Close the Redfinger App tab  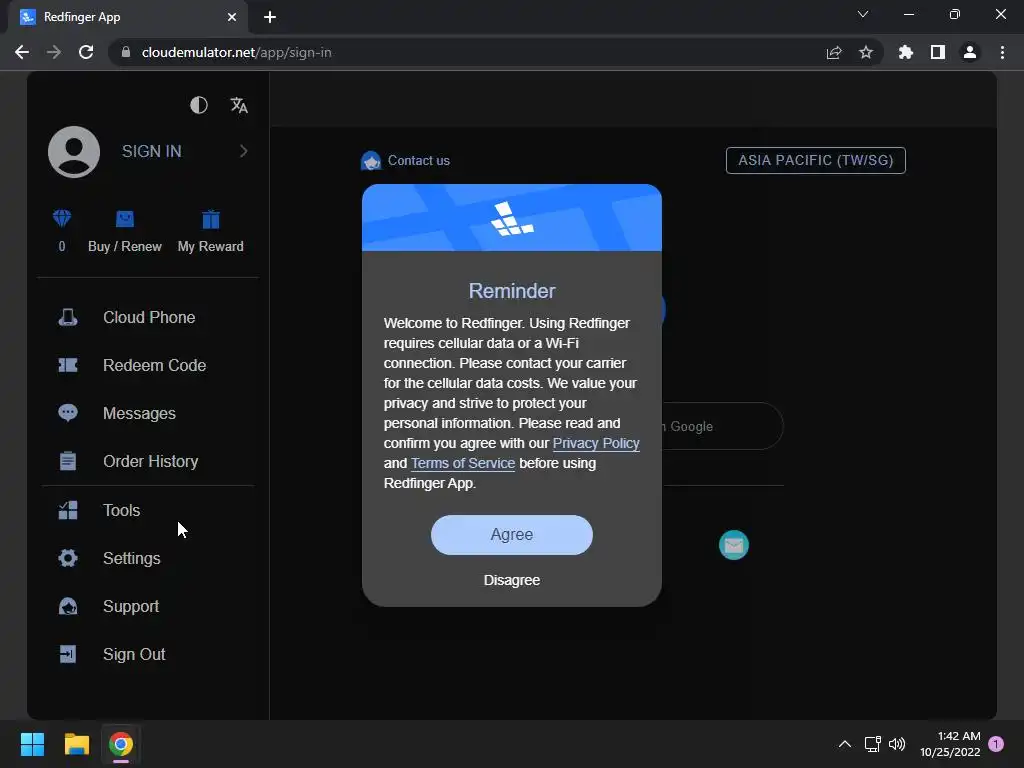click(x=232, y=17)
